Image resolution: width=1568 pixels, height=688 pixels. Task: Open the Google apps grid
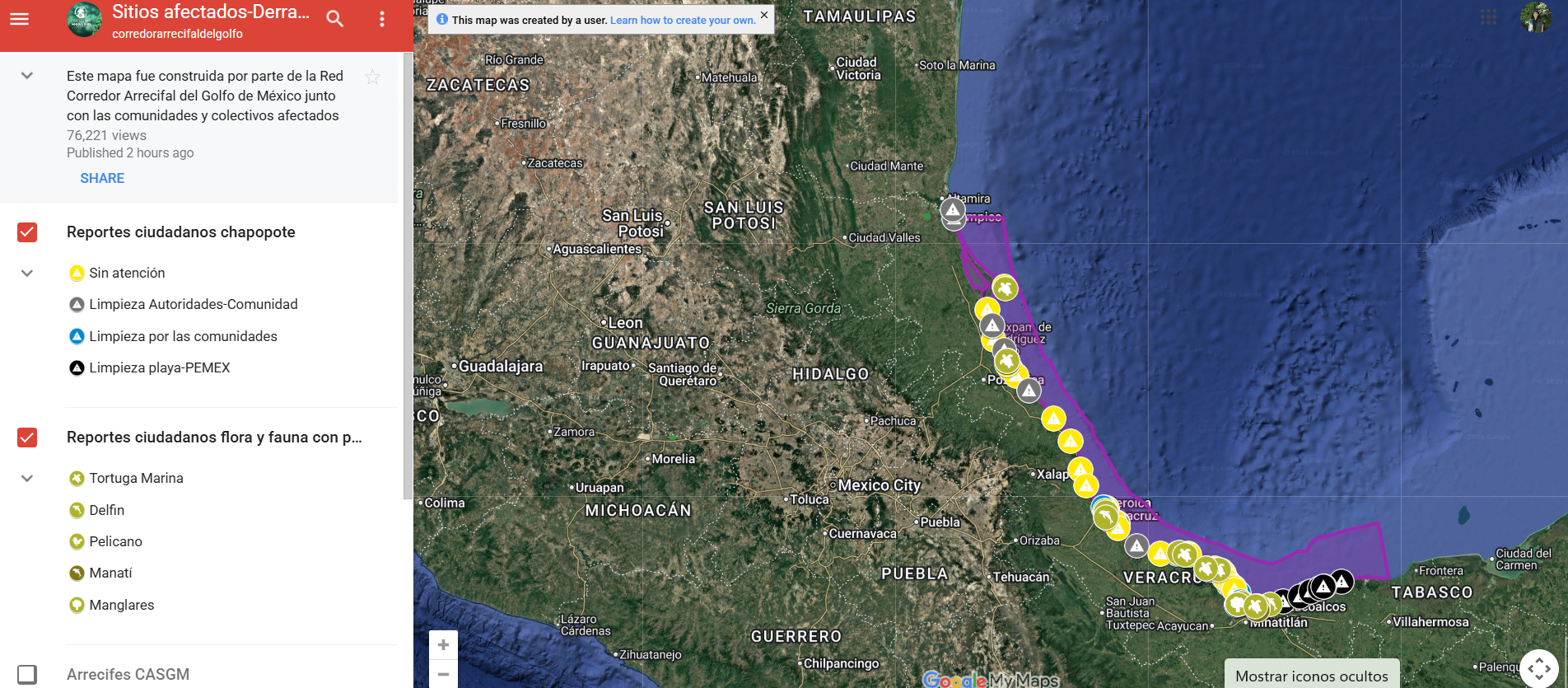[x=1488, y=17]
